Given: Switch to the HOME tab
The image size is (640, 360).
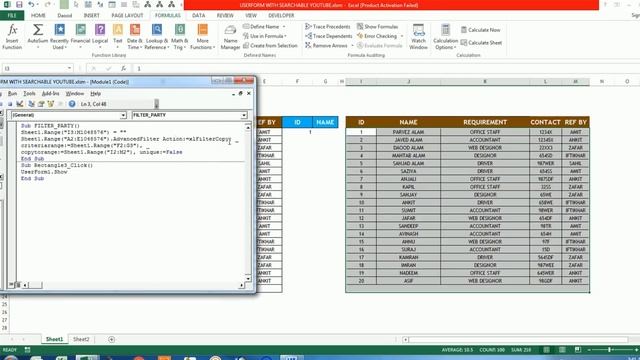Looking at the screenshot, I should [x=38, y=16].
